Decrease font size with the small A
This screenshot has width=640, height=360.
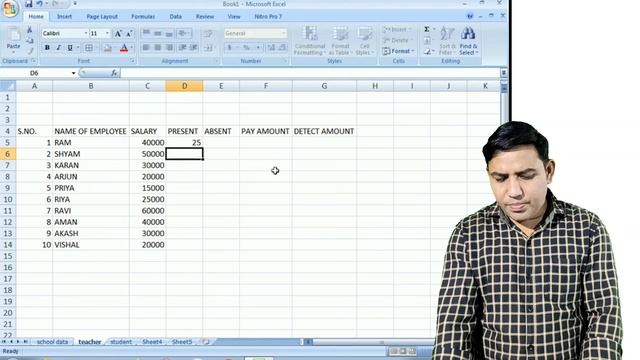(129, 33)
